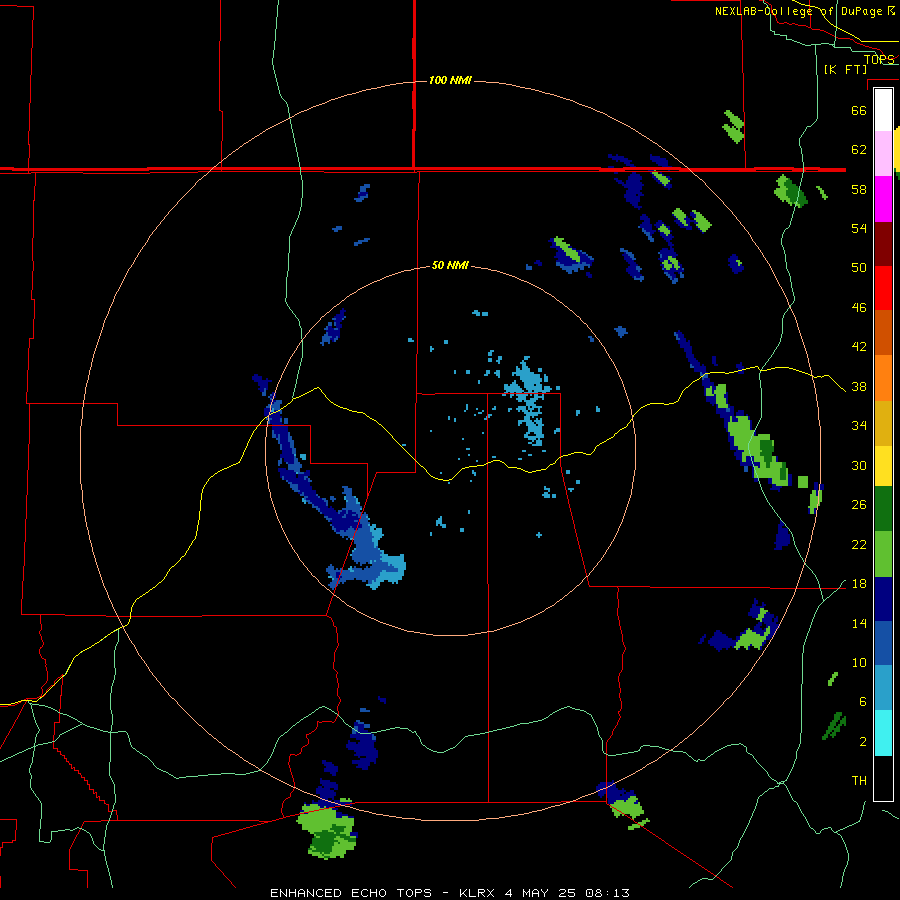Click the legend value '18'

pos(859,584)
